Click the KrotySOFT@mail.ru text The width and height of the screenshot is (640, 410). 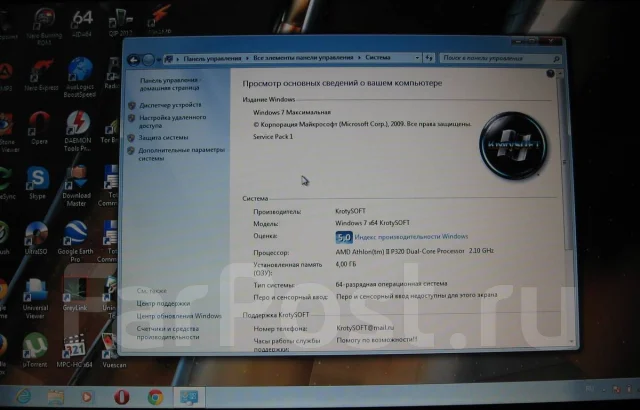pyautogui.click(x=365, y=328)
